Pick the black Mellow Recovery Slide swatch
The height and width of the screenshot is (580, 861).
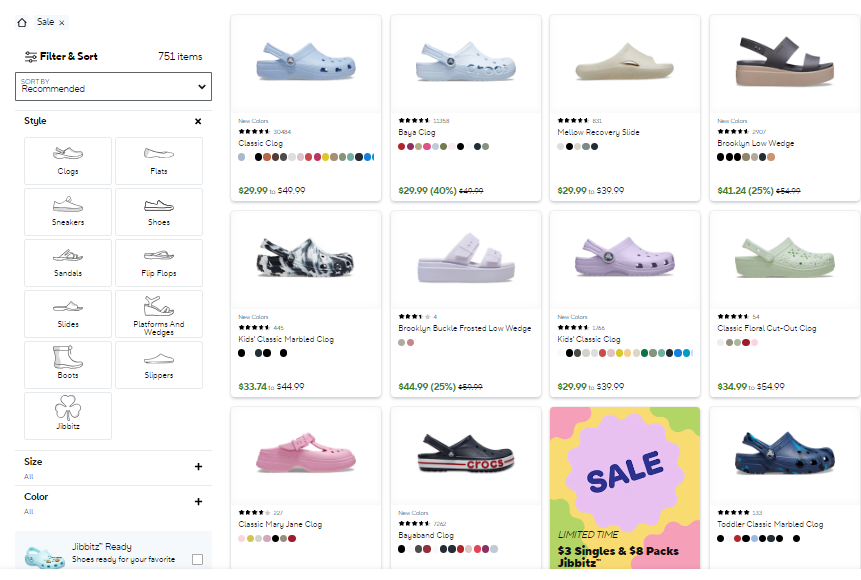click(569, 147)
